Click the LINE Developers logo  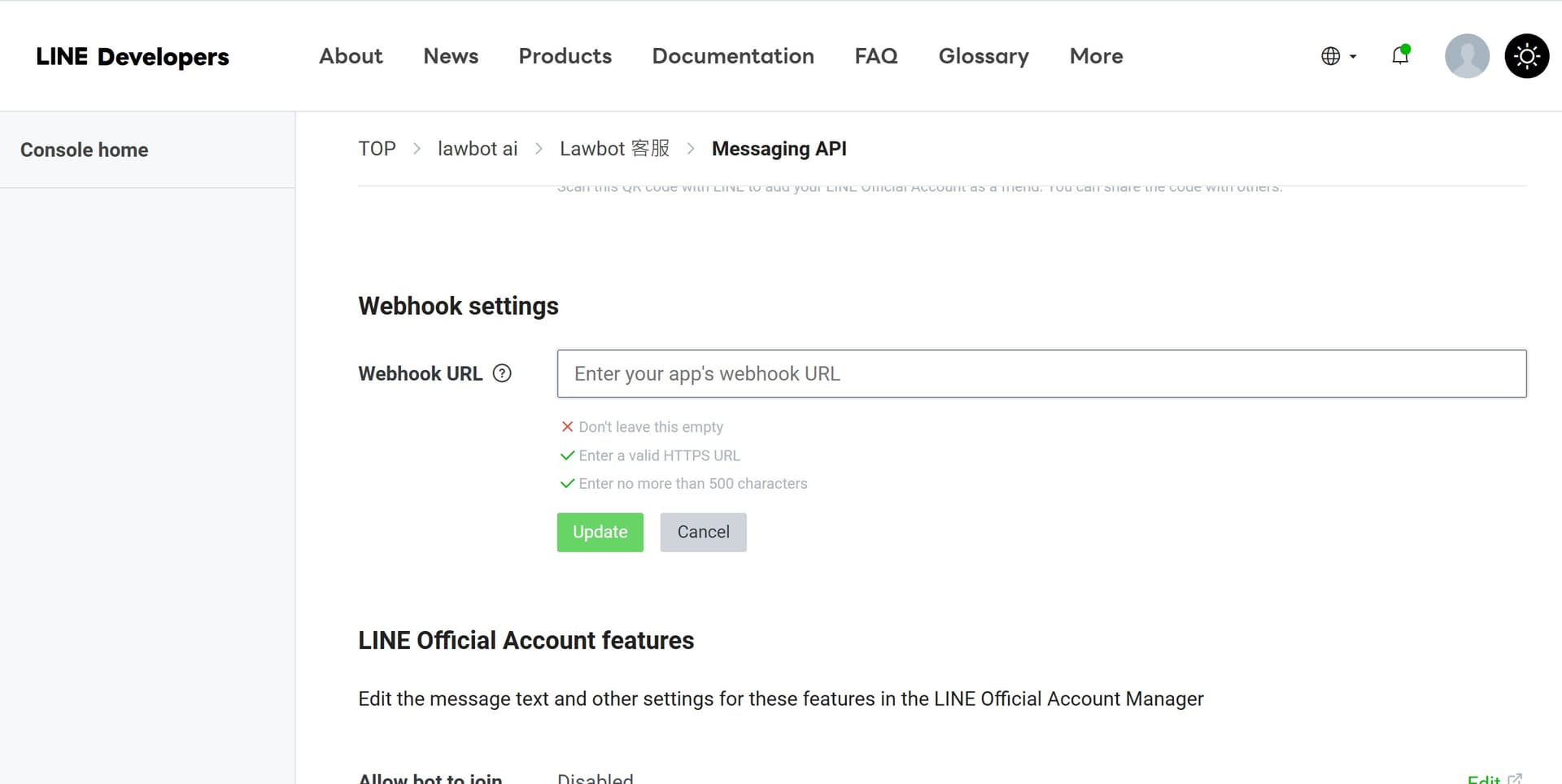pos(133,56)
